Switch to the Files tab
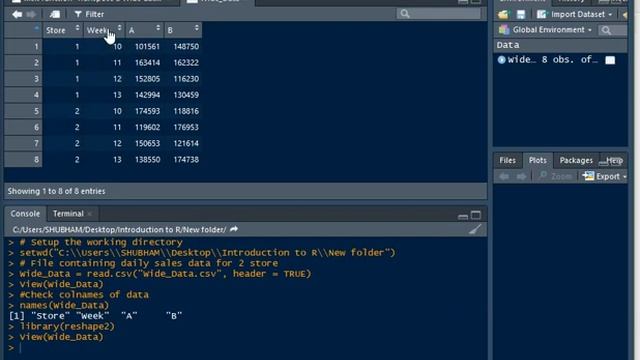This screenshot has height=360, width=640. pos(507,160)
